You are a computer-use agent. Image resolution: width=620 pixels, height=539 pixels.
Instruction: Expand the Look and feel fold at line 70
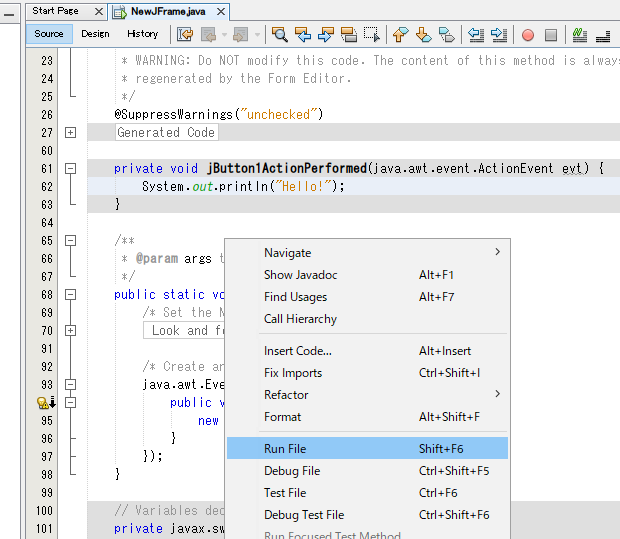tap(70, 330)
